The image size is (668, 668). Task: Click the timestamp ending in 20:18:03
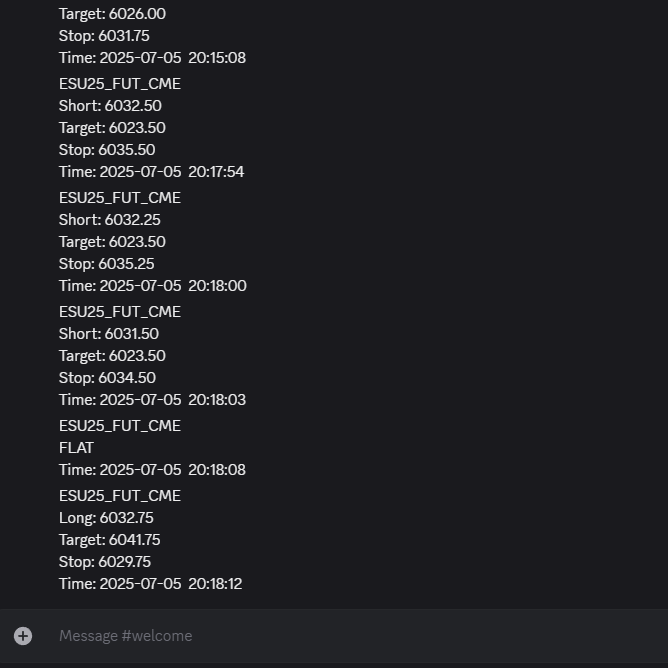[x=152, y=400]
